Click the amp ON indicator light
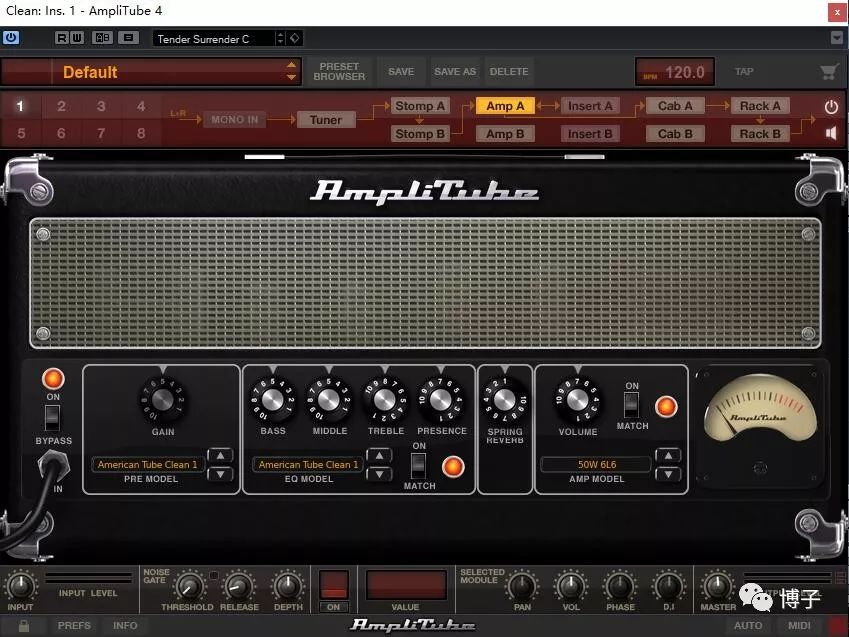The height and width of the screenshot is (637, 849). click(x=53, y=379)
